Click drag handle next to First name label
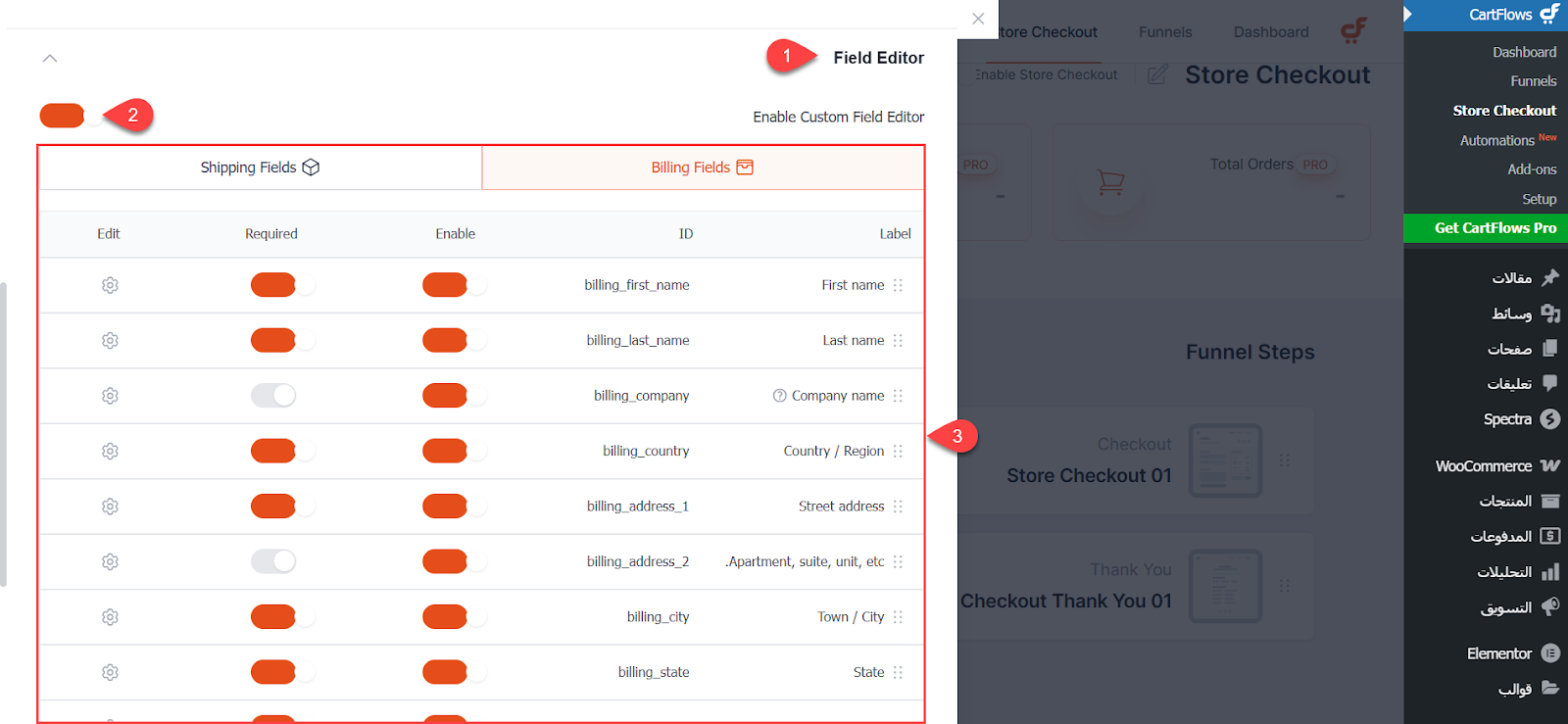 click(x=898, y=285)
